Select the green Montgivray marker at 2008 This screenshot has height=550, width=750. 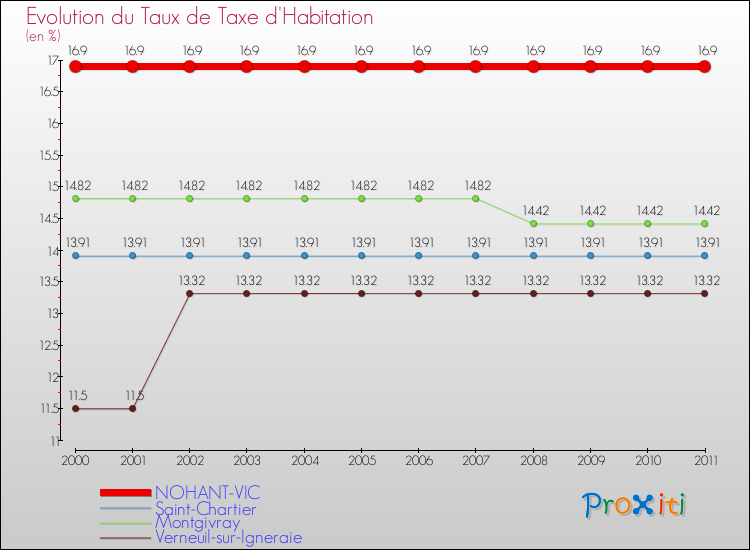click(x=533, y=224)
